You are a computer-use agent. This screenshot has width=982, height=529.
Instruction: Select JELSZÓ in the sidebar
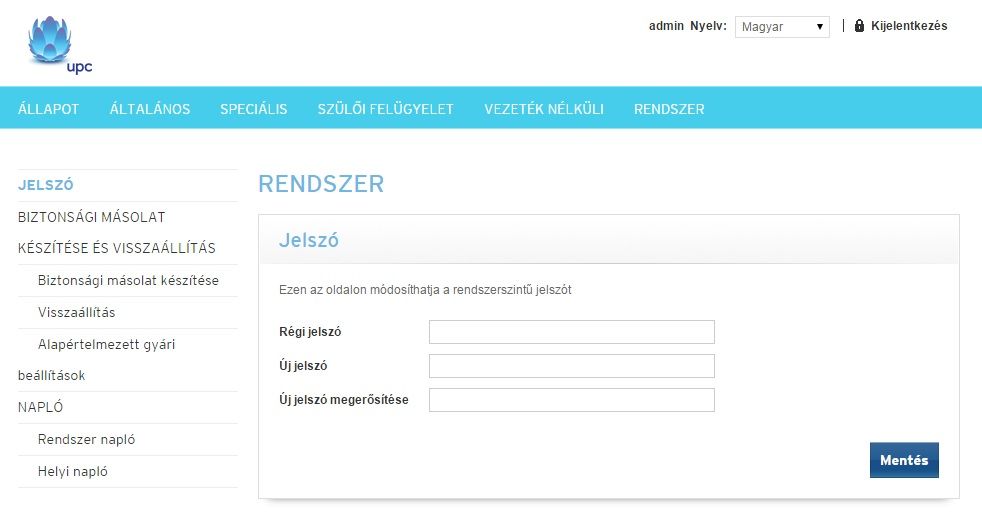click(x=46, y=185)
